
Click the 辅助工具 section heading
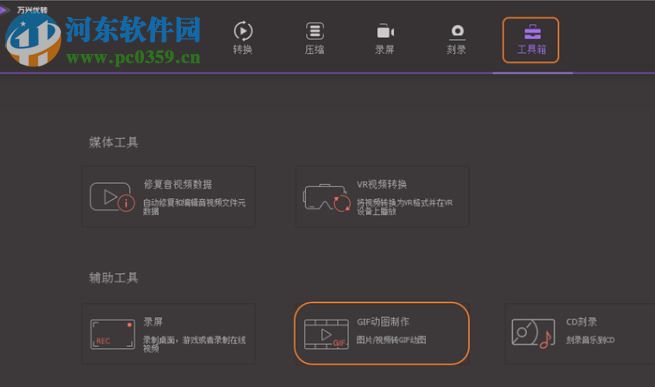coord(114,278)
